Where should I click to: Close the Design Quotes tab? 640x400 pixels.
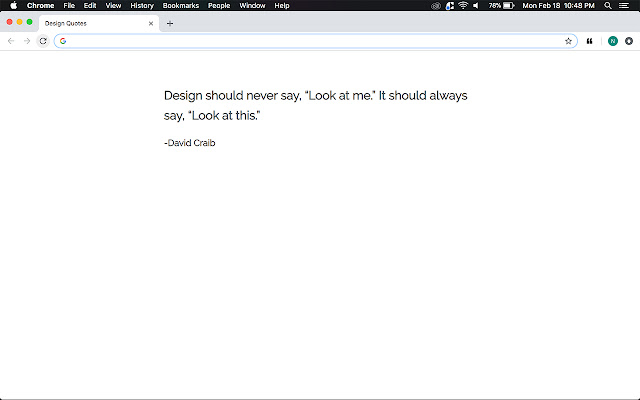(151, 23)
